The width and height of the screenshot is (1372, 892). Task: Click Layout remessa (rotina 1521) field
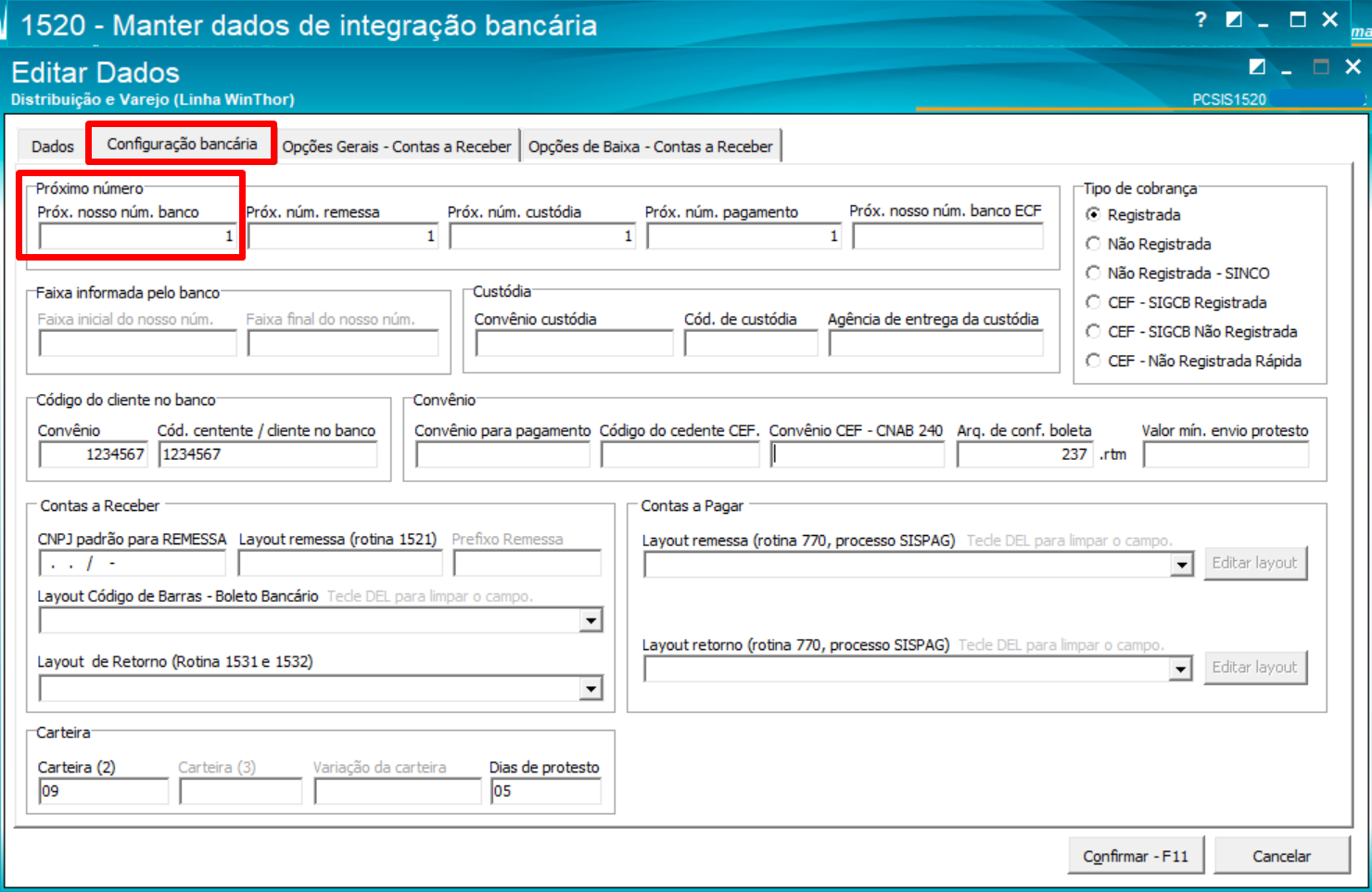click(x=340, y=563)
